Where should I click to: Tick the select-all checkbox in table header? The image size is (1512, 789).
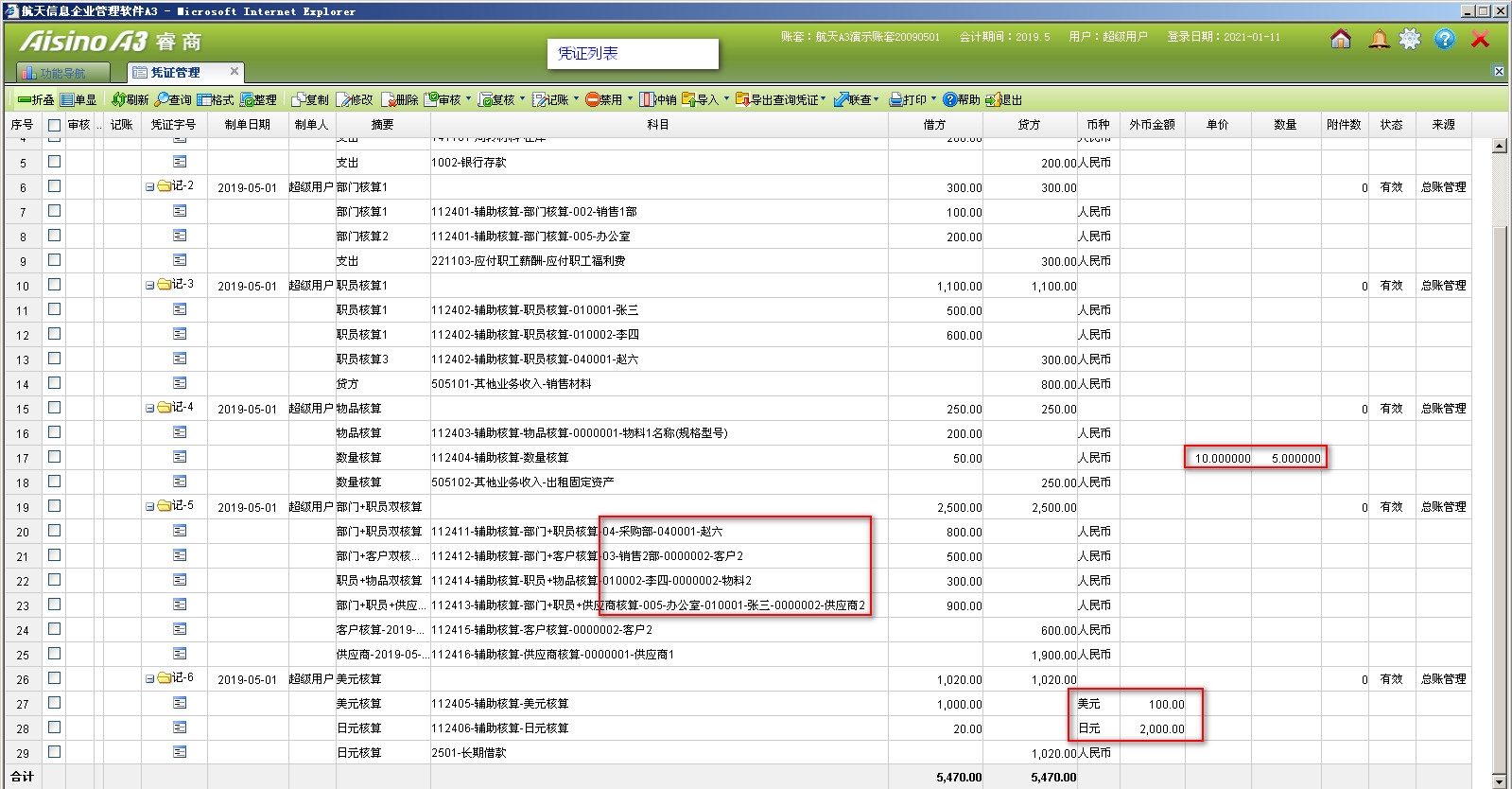tap(54, 125)
